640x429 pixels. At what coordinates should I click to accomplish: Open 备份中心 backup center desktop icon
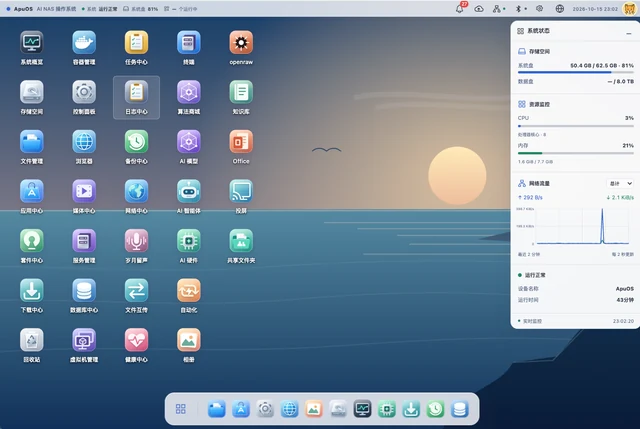coord(136,142)
